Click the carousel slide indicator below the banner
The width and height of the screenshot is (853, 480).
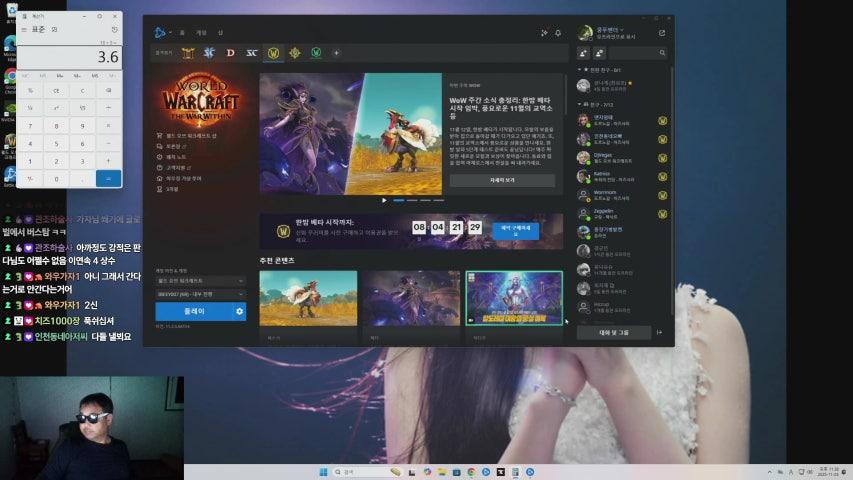tap(399, 200)
